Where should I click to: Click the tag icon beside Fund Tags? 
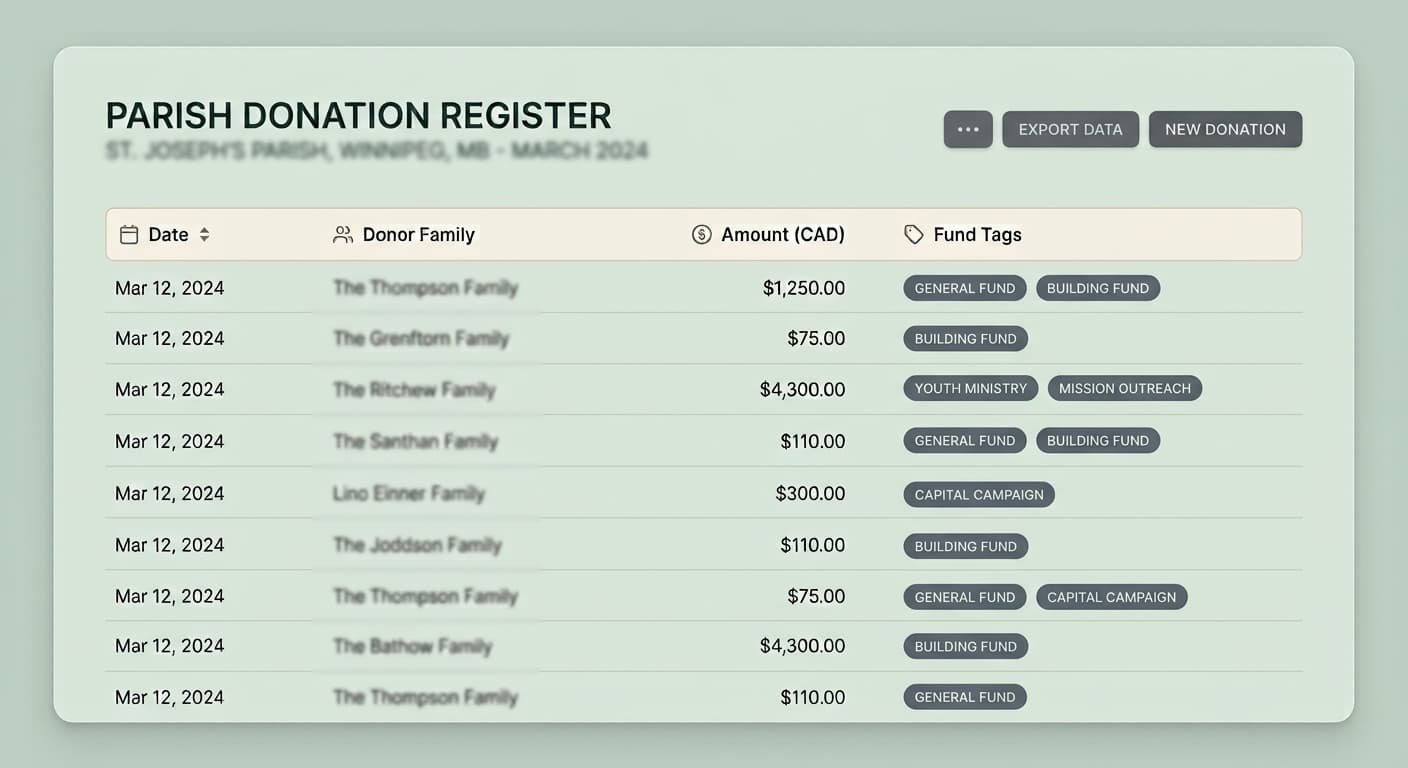914,235
